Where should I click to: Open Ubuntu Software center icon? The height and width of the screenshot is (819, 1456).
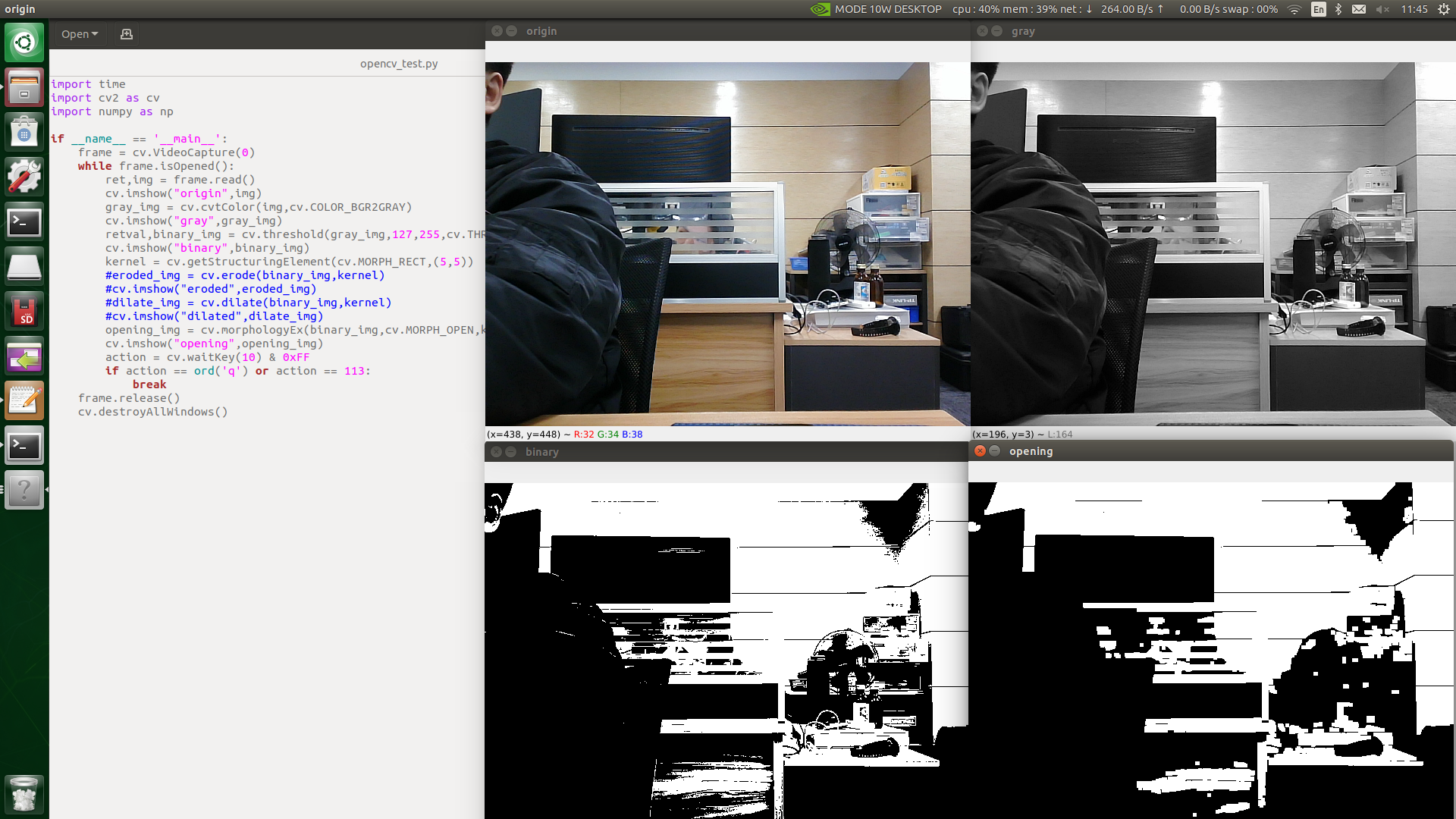(24, 132)
